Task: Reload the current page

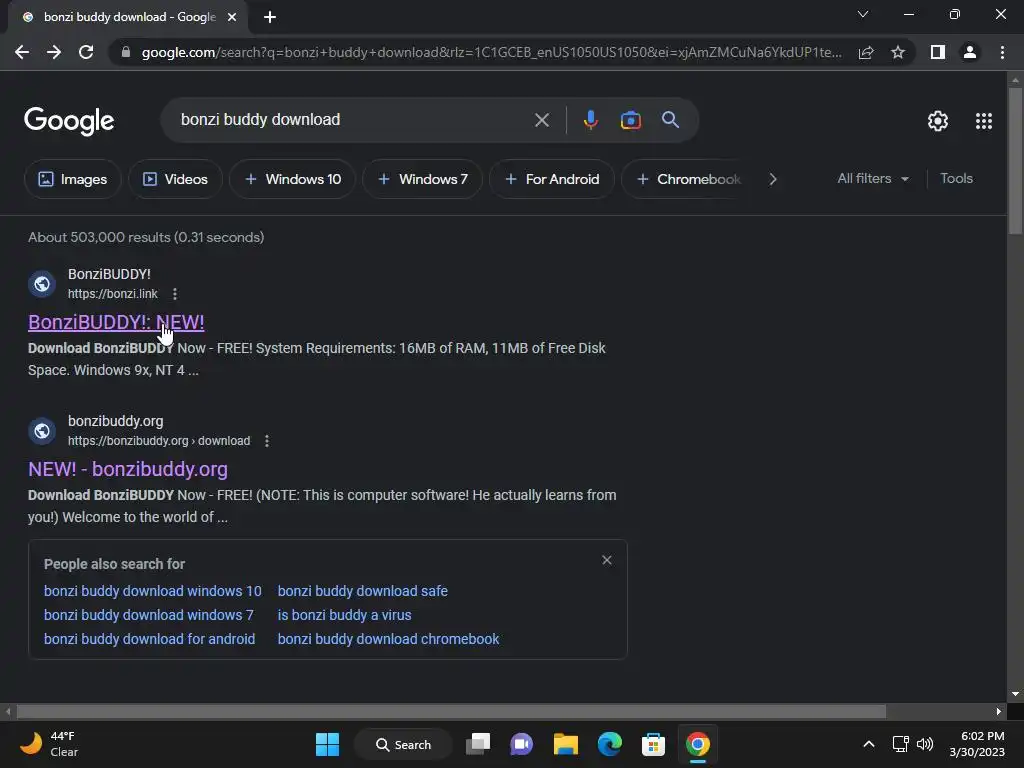Action: (86, 52)
